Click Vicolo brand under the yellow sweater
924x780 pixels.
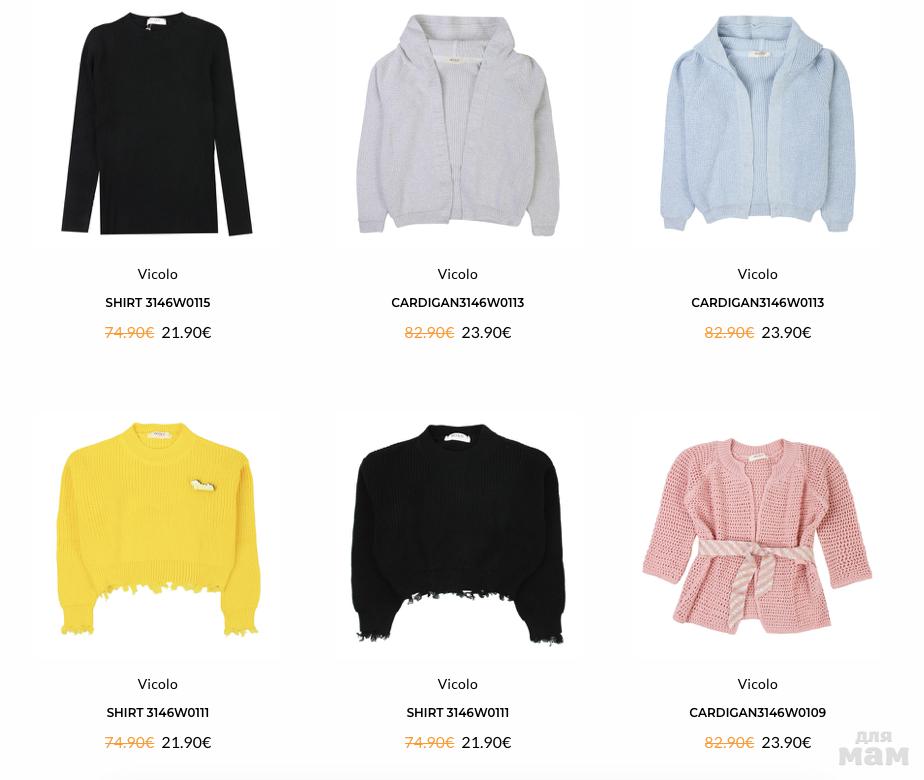click(x=157, y=684)
